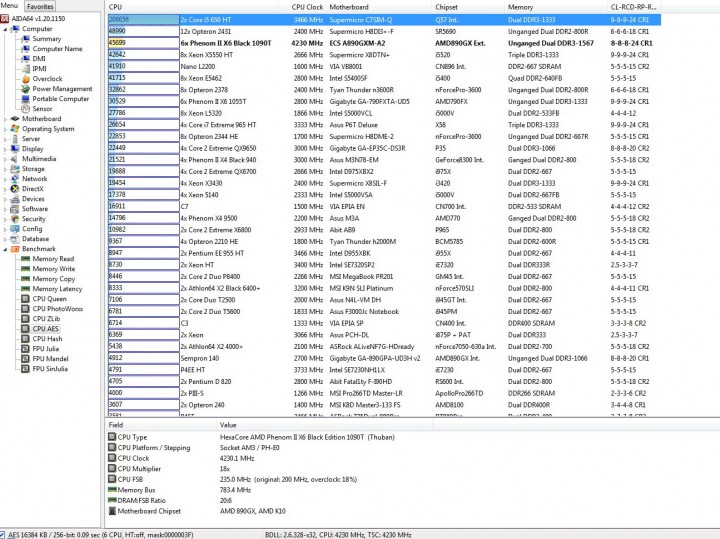The image size is (720, 539).
Task: Expand the Server tree node
Action: pos(6,139)
